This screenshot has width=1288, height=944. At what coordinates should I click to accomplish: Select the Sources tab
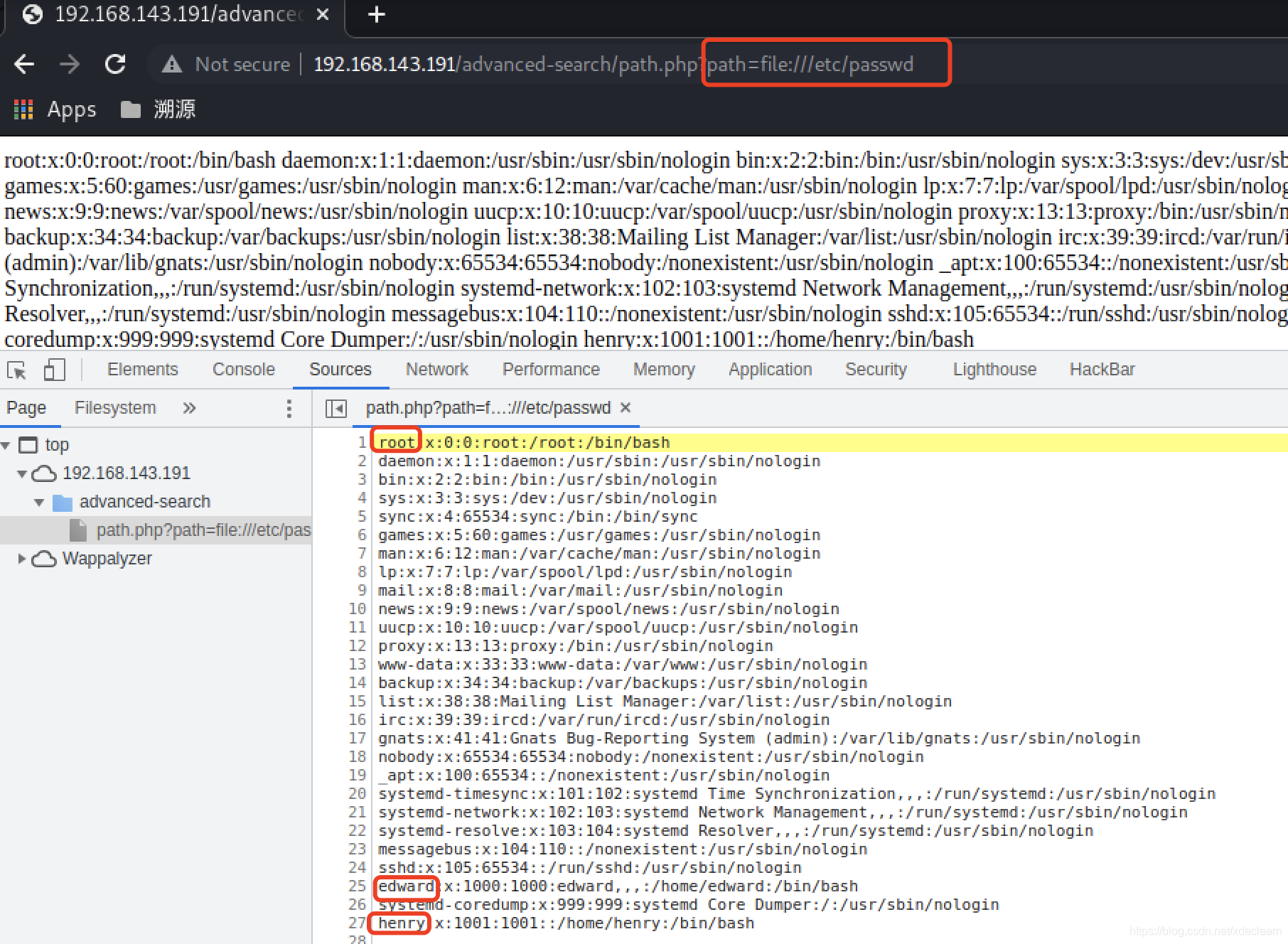pyautogui.click(x=340, y=370)
